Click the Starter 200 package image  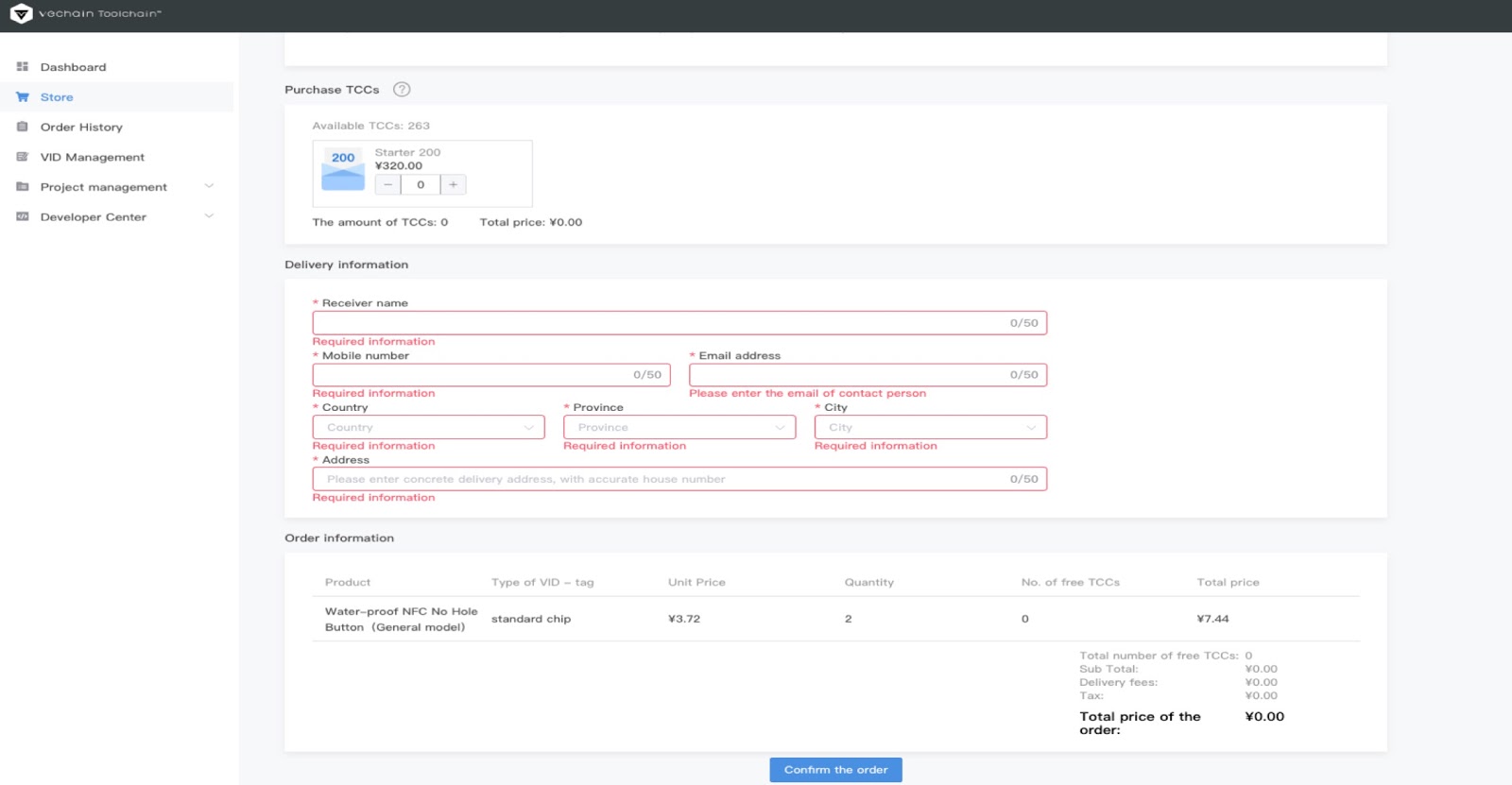click(343, 169)
